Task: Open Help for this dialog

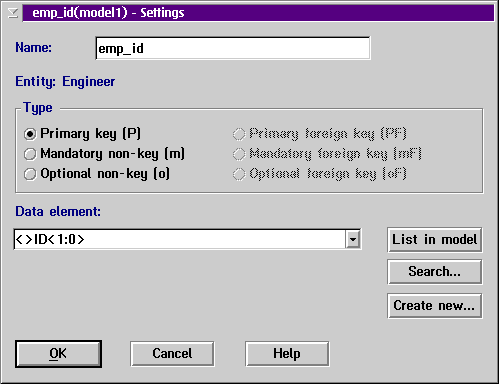Action: pyautogui.click(x=287, y=354)
